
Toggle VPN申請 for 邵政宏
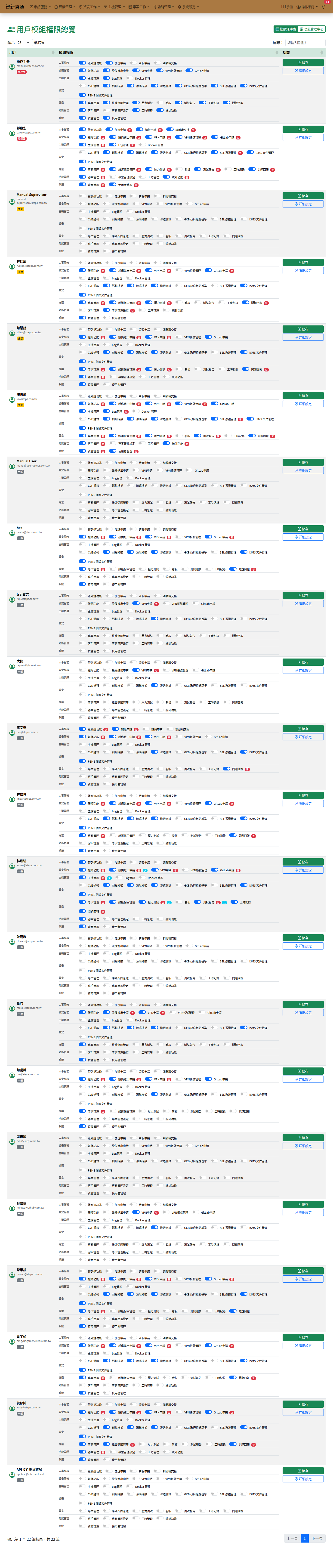coord(148,137)
